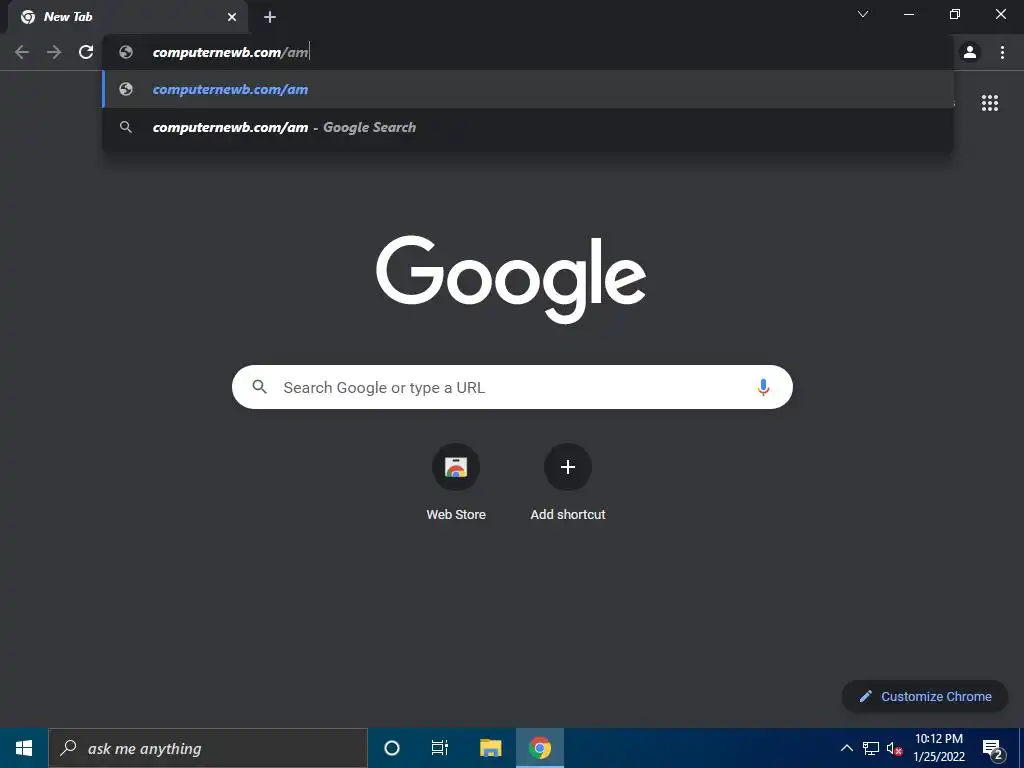
Task: Open Cortana circle icon in taskbar
Action: (x=392, y=748)
